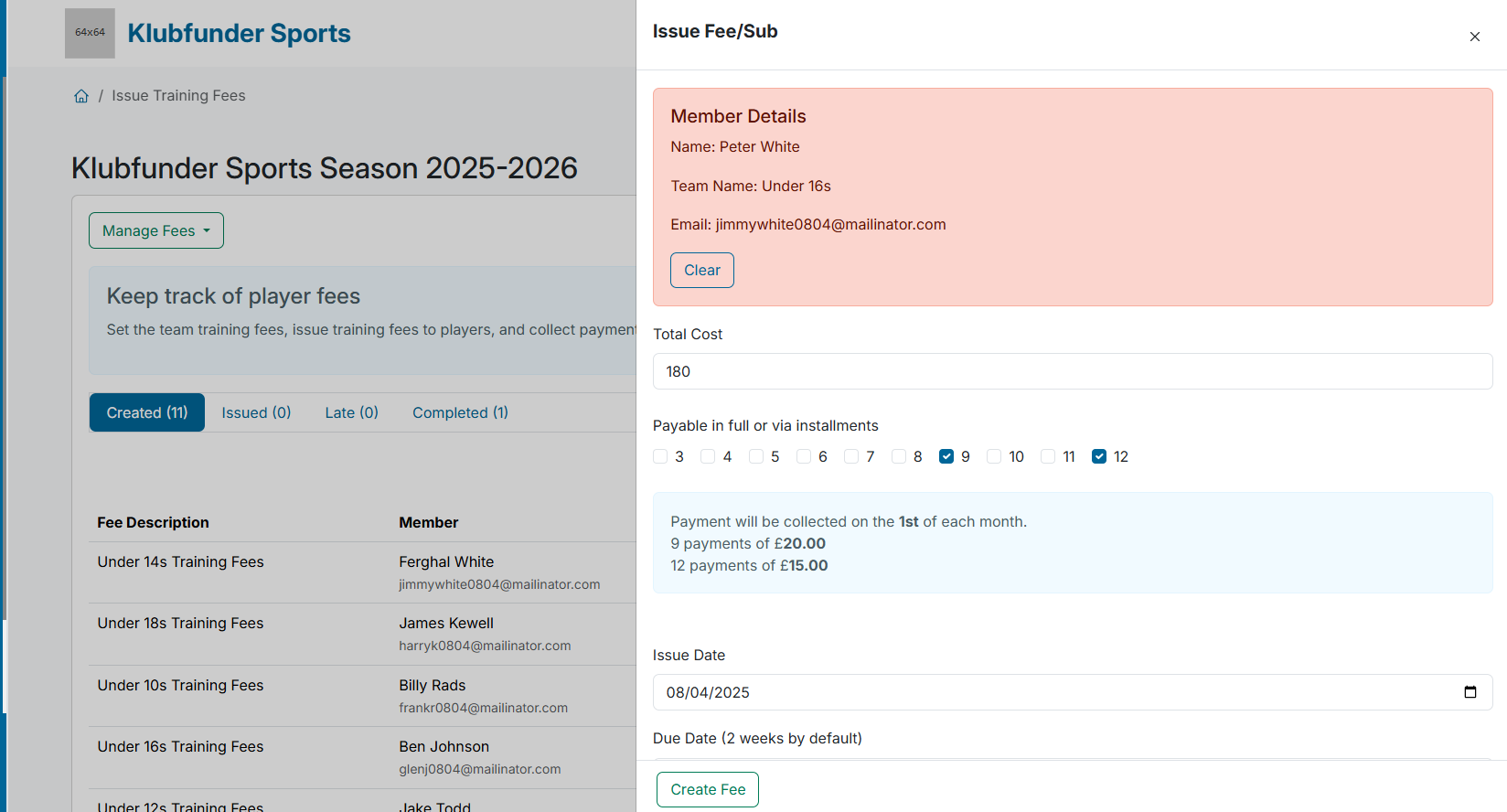
Task: Uncheck the 9 installments checkbox
Action: (x=946, y=456)
